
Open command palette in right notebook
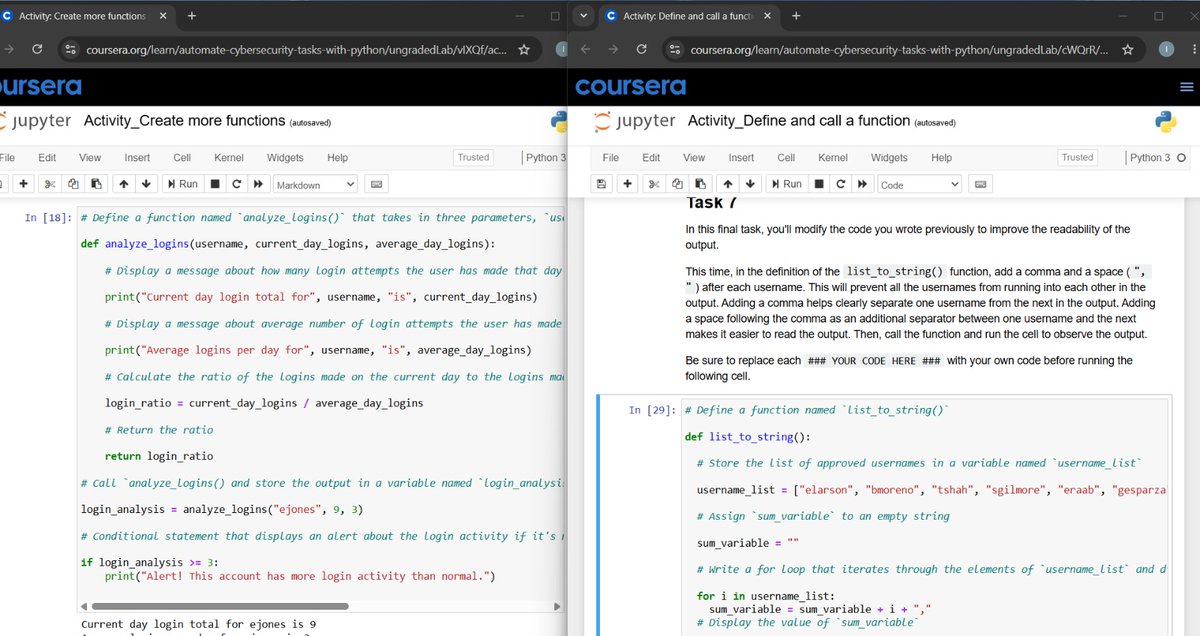pyautogui.click(x=981, y=184)
